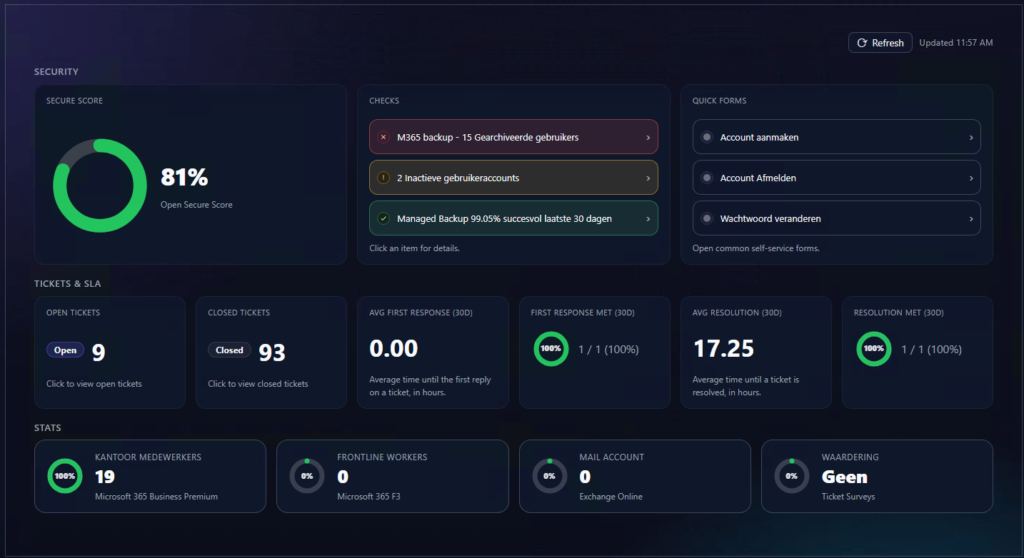Open the Managed Backup 99.05% check

tap(513, 218)
